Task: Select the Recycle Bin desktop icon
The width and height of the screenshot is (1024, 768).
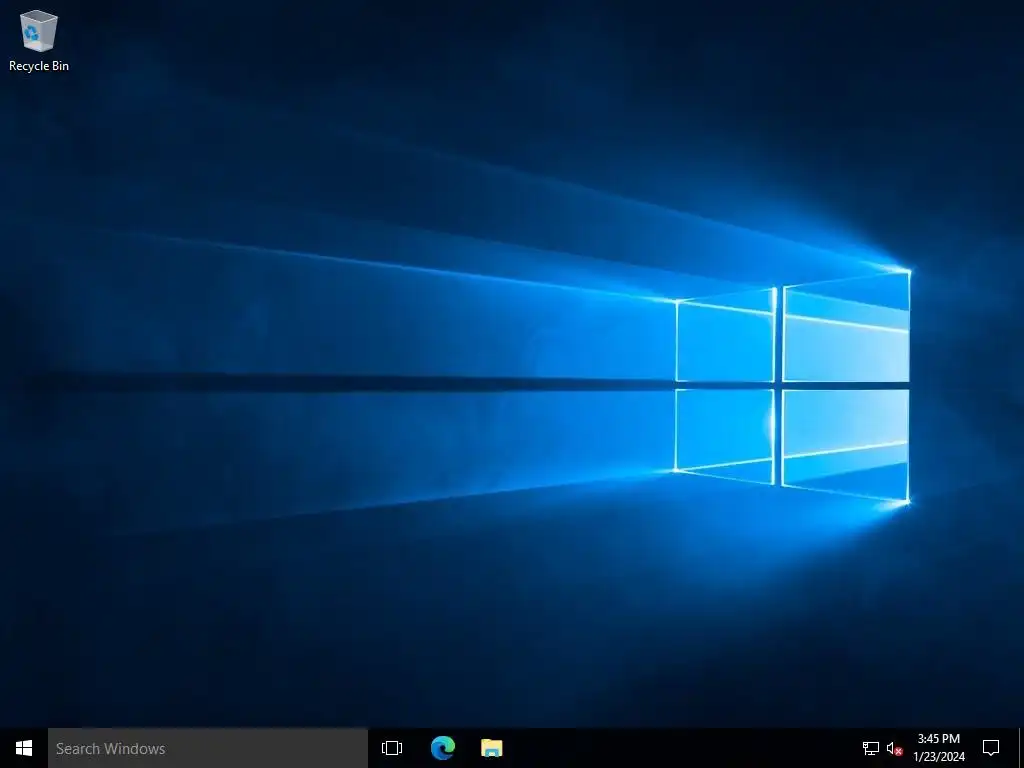Action: (39, 40)
